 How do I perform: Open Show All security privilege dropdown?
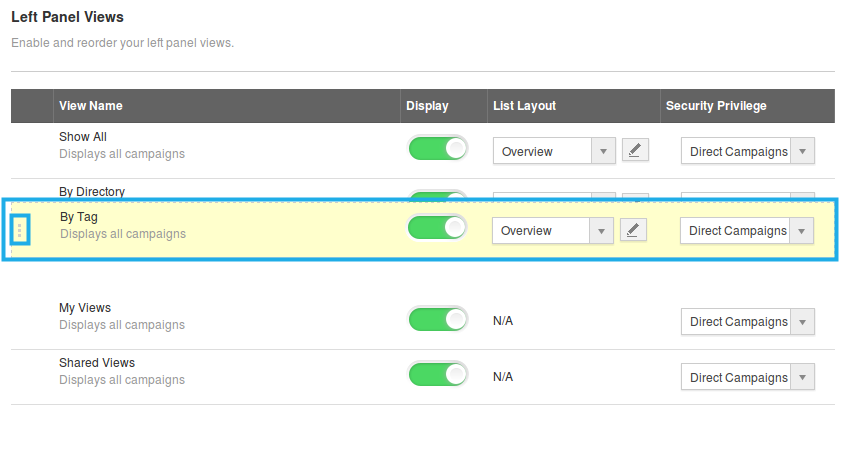click(x=748, y=151)
